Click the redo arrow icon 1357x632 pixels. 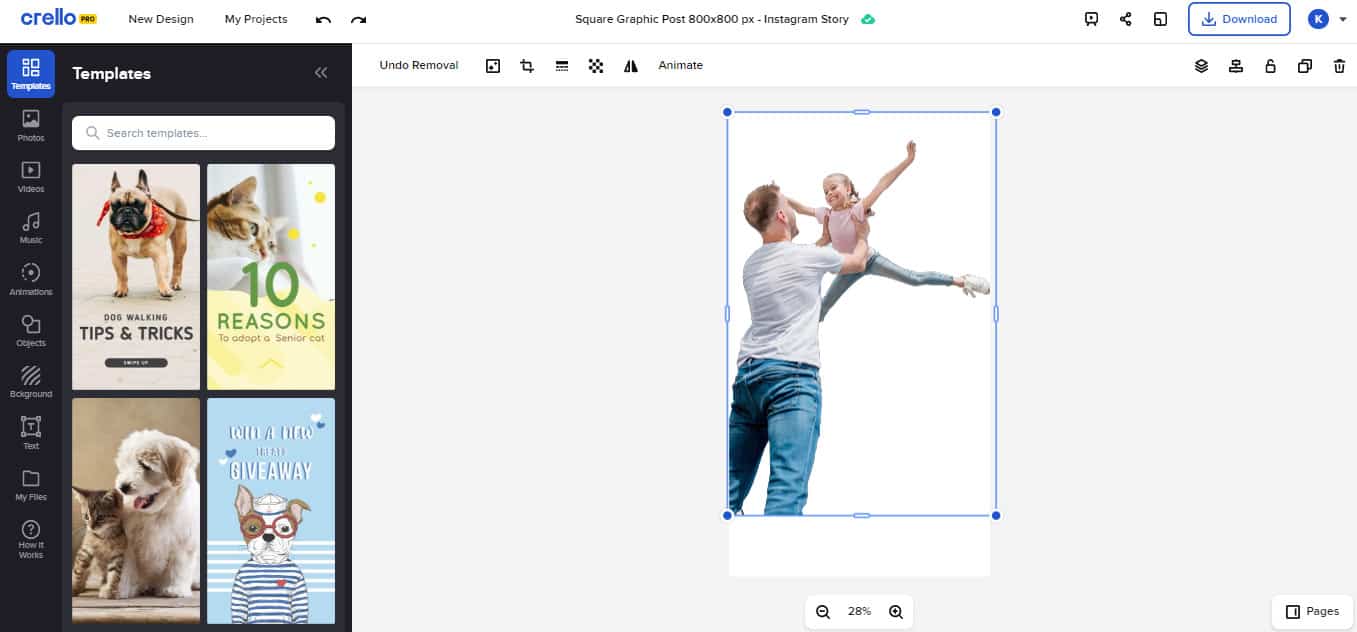(x=358, y=20)
